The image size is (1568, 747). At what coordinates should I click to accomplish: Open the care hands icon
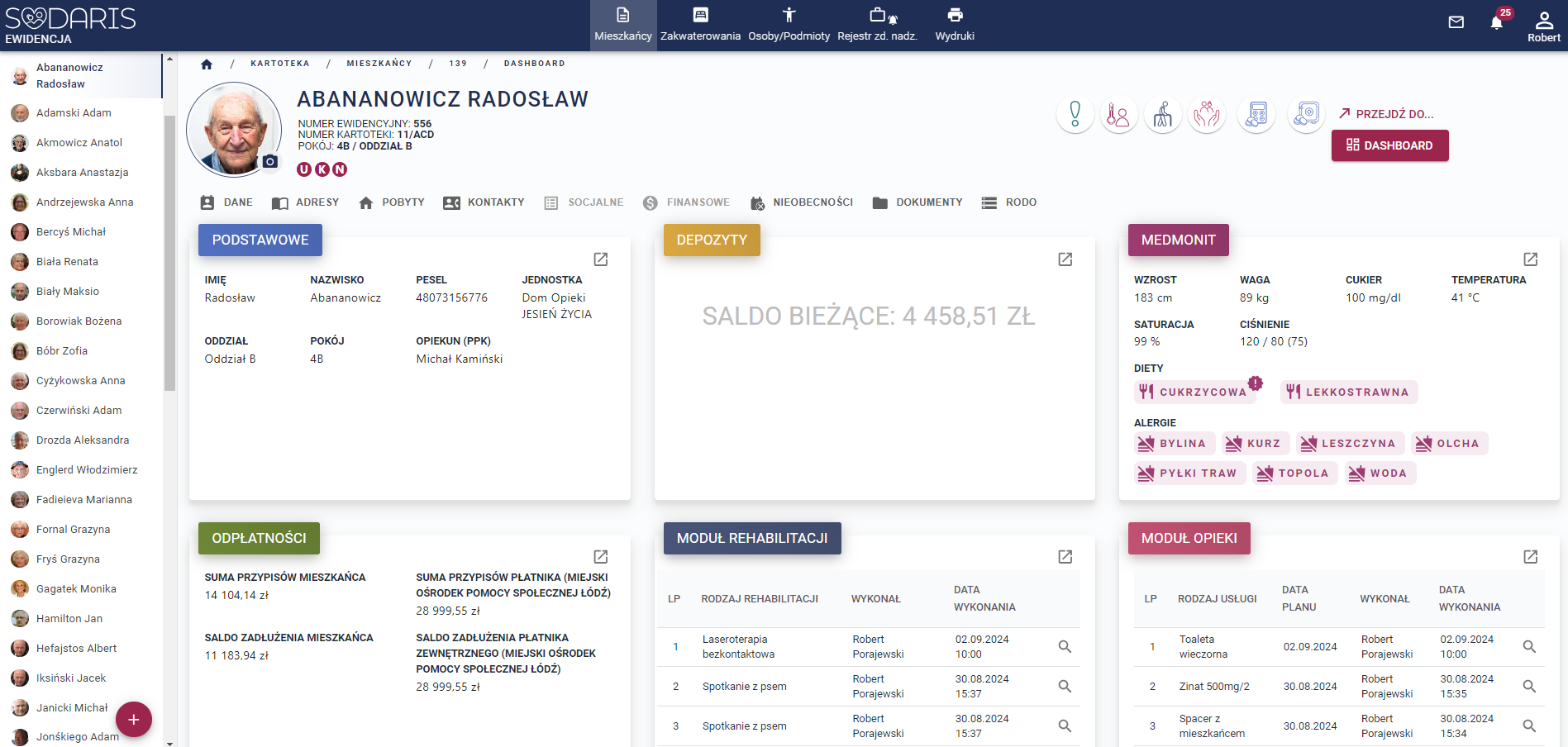1207,115
